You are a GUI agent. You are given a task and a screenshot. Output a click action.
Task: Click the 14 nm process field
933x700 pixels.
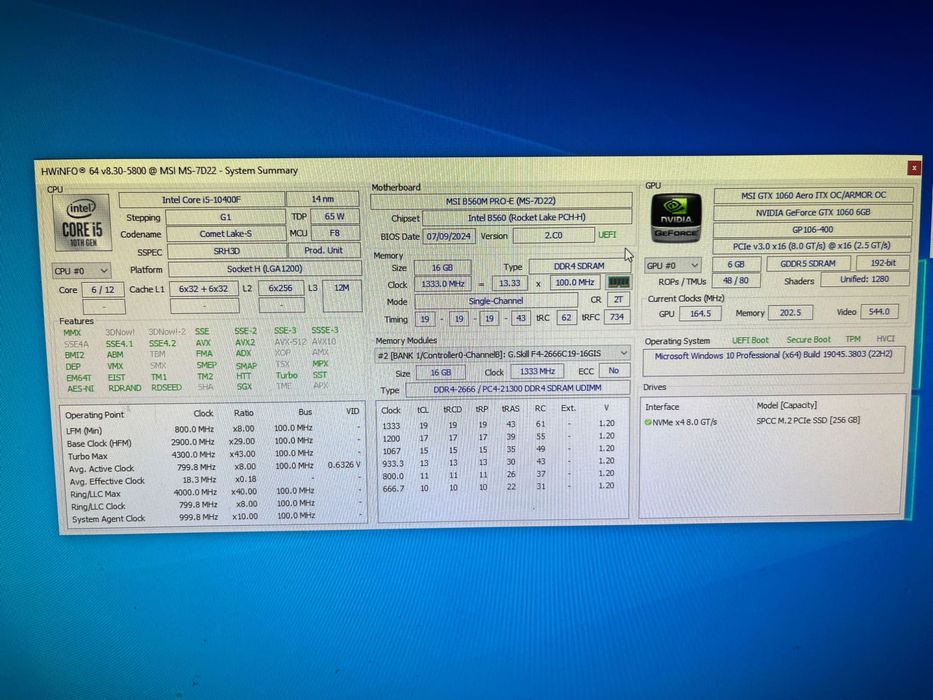click(x=323, y=199)
